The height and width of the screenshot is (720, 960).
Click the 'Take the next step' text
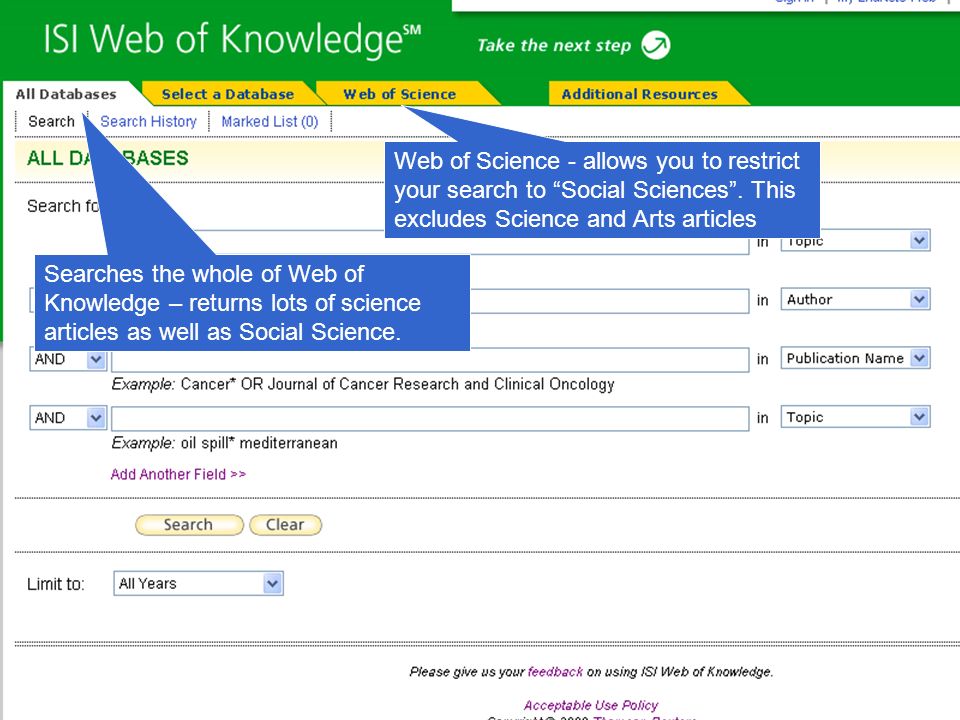(x=554, y=45)
